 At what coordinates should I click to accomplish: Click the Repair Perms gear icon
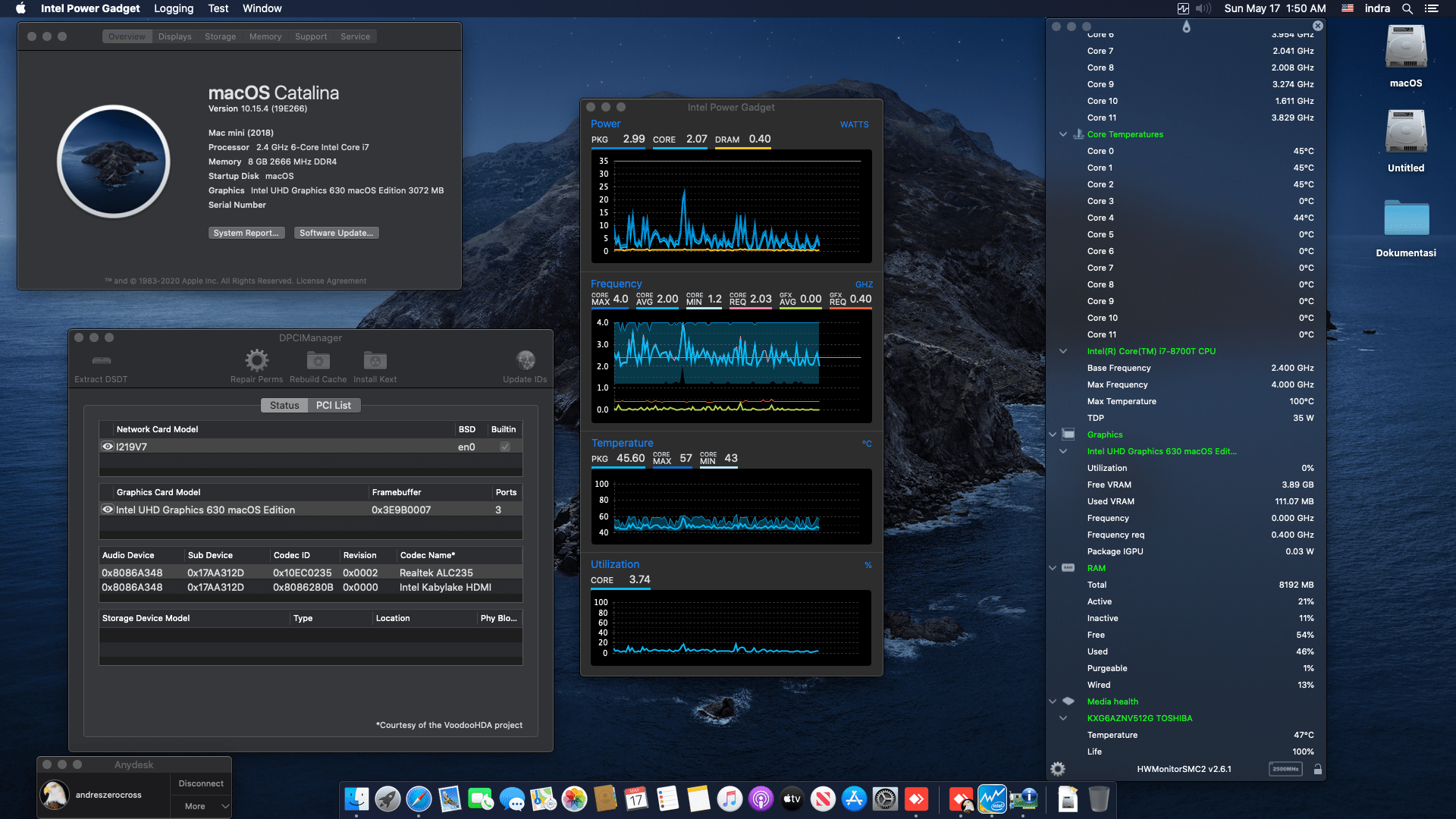[x=256, y=360]
